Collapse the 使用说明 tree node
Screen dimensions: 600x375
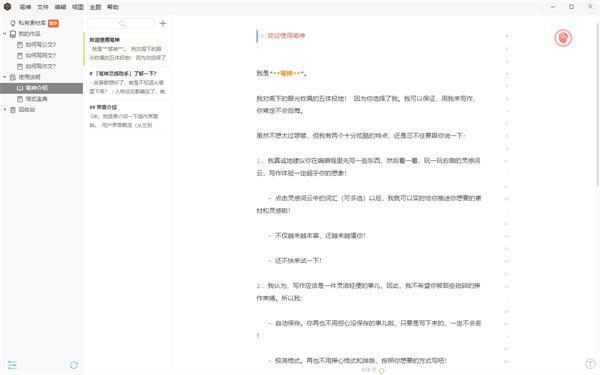[x=5, y=77]
